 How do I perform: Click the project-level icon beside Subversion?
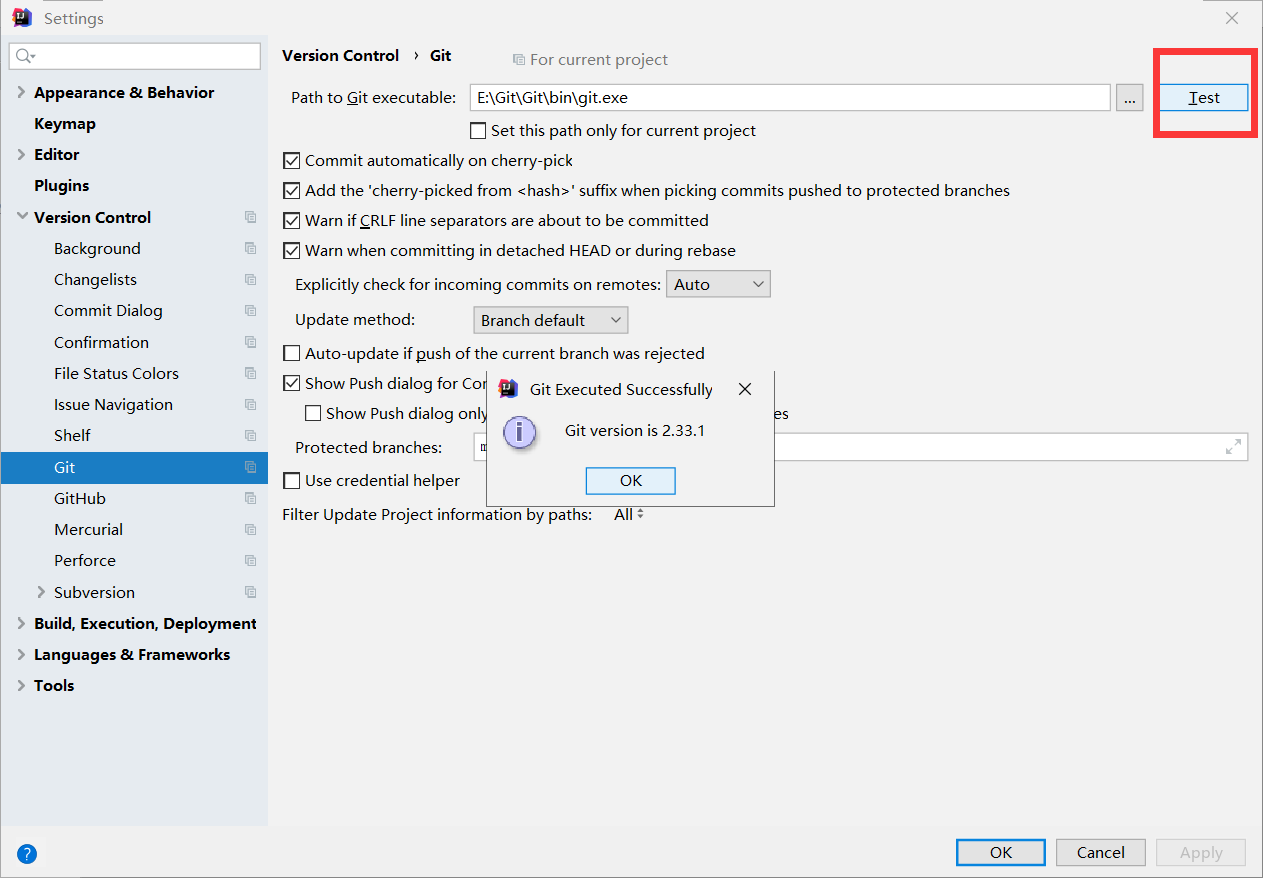tap(250, 592)
